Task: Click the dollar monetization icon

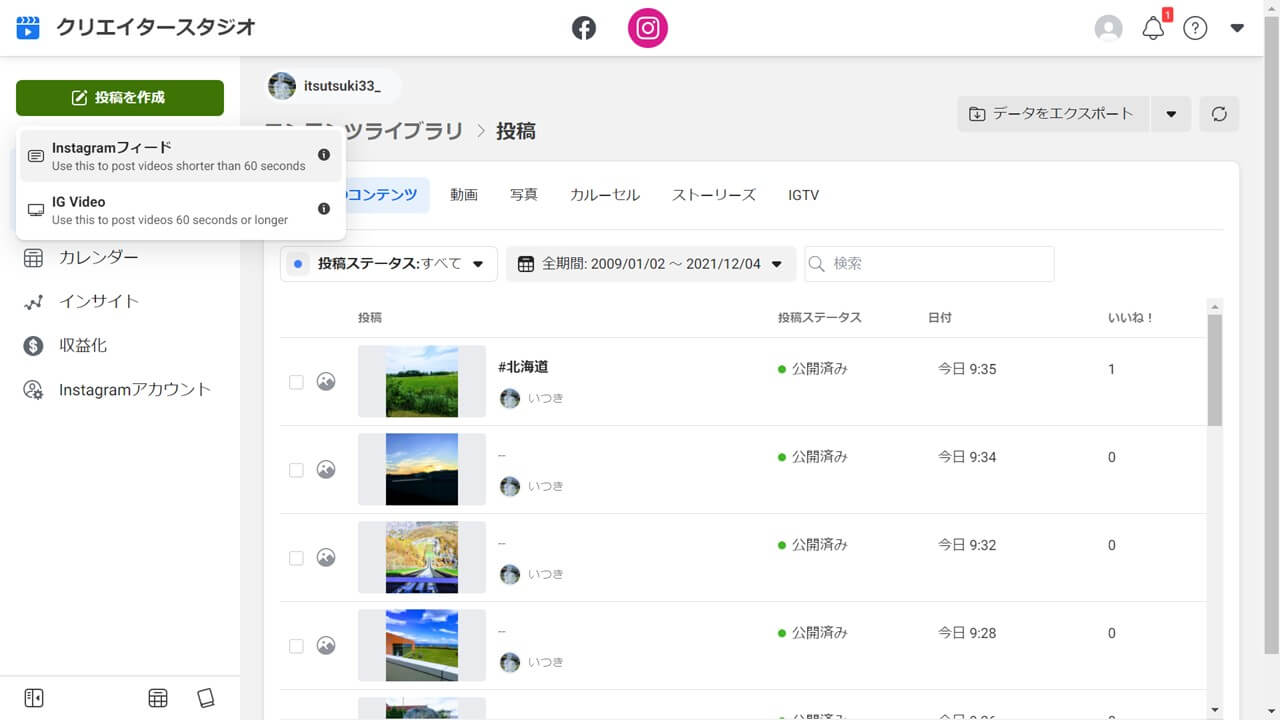Action: [x=33, y=345]
